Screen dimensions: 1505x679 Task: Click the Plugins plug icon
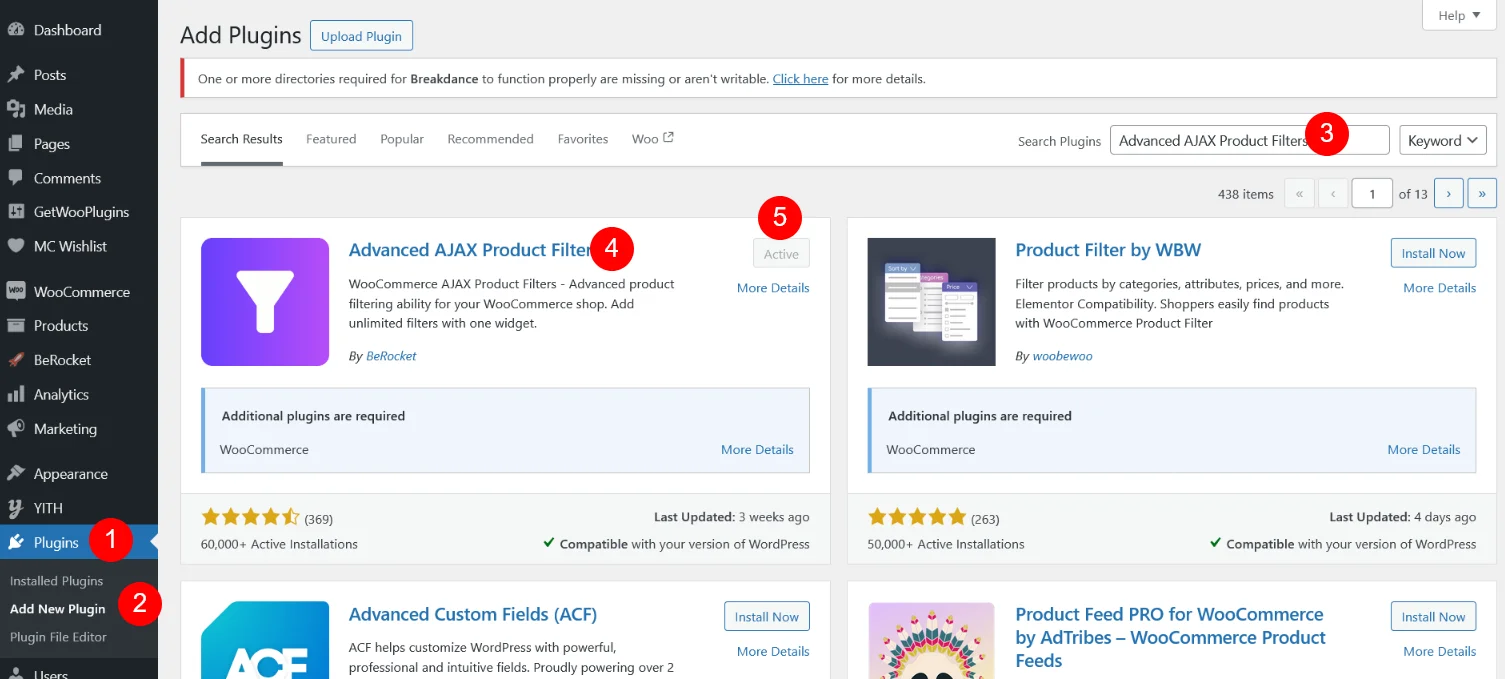[16, 543]
